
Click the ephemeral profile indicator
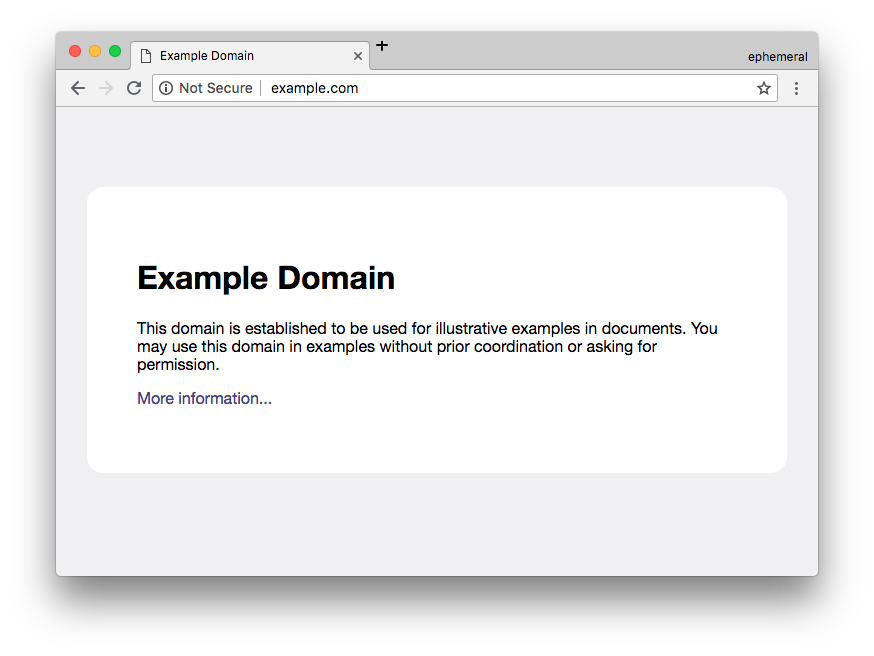point(778,57)
